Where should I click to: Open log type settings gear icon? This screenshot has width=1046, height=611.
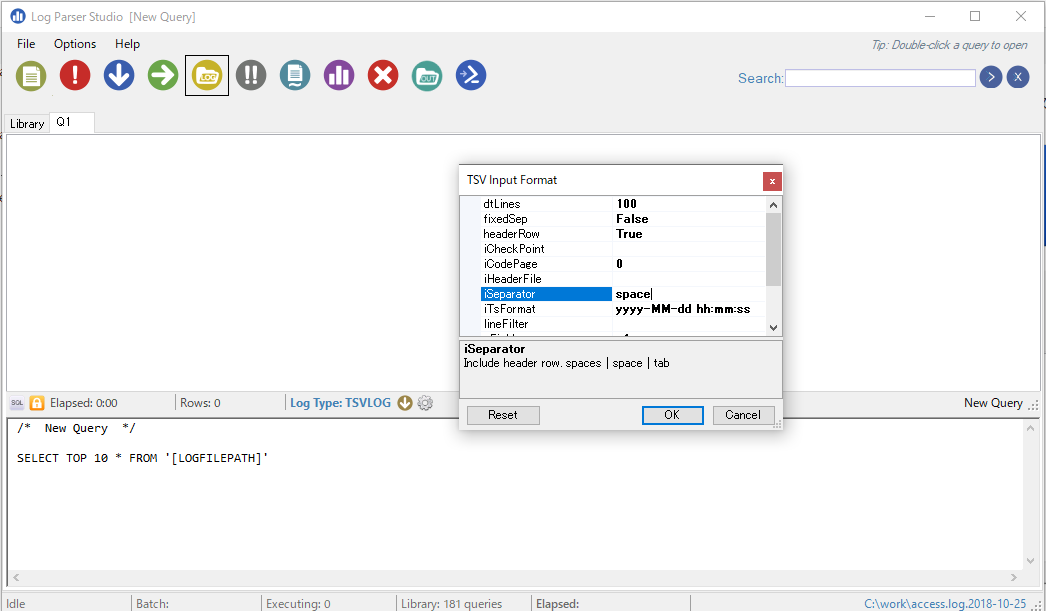425,403
